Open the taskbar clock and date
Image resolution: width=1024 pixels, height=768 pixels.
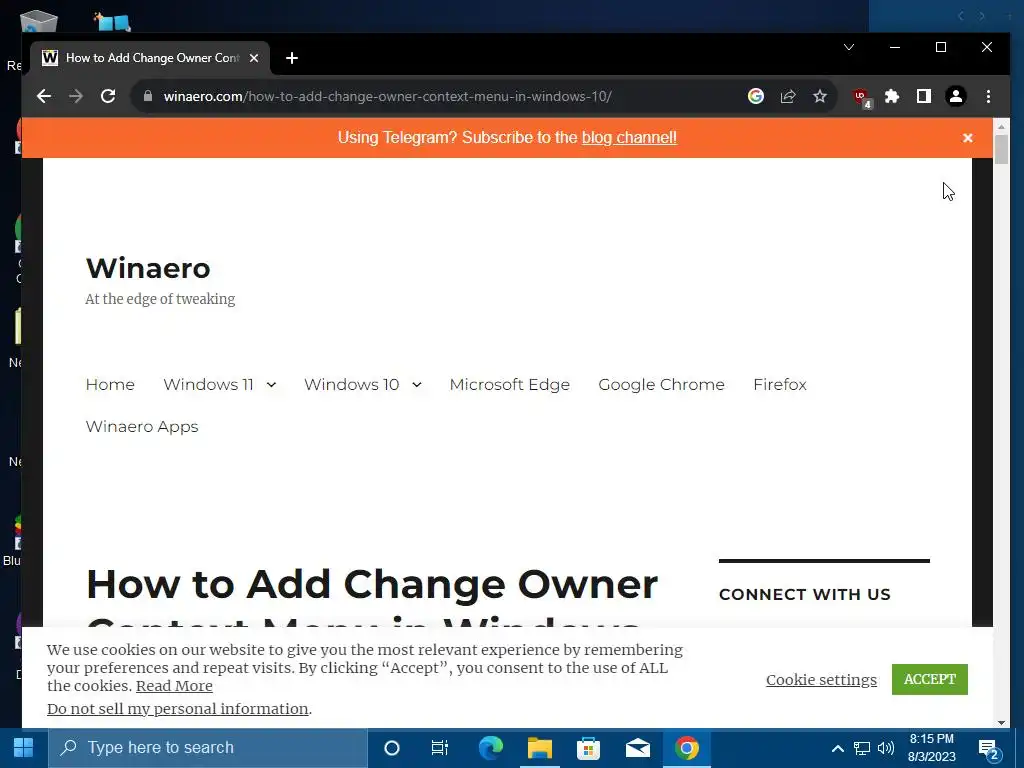click(932, 748)
